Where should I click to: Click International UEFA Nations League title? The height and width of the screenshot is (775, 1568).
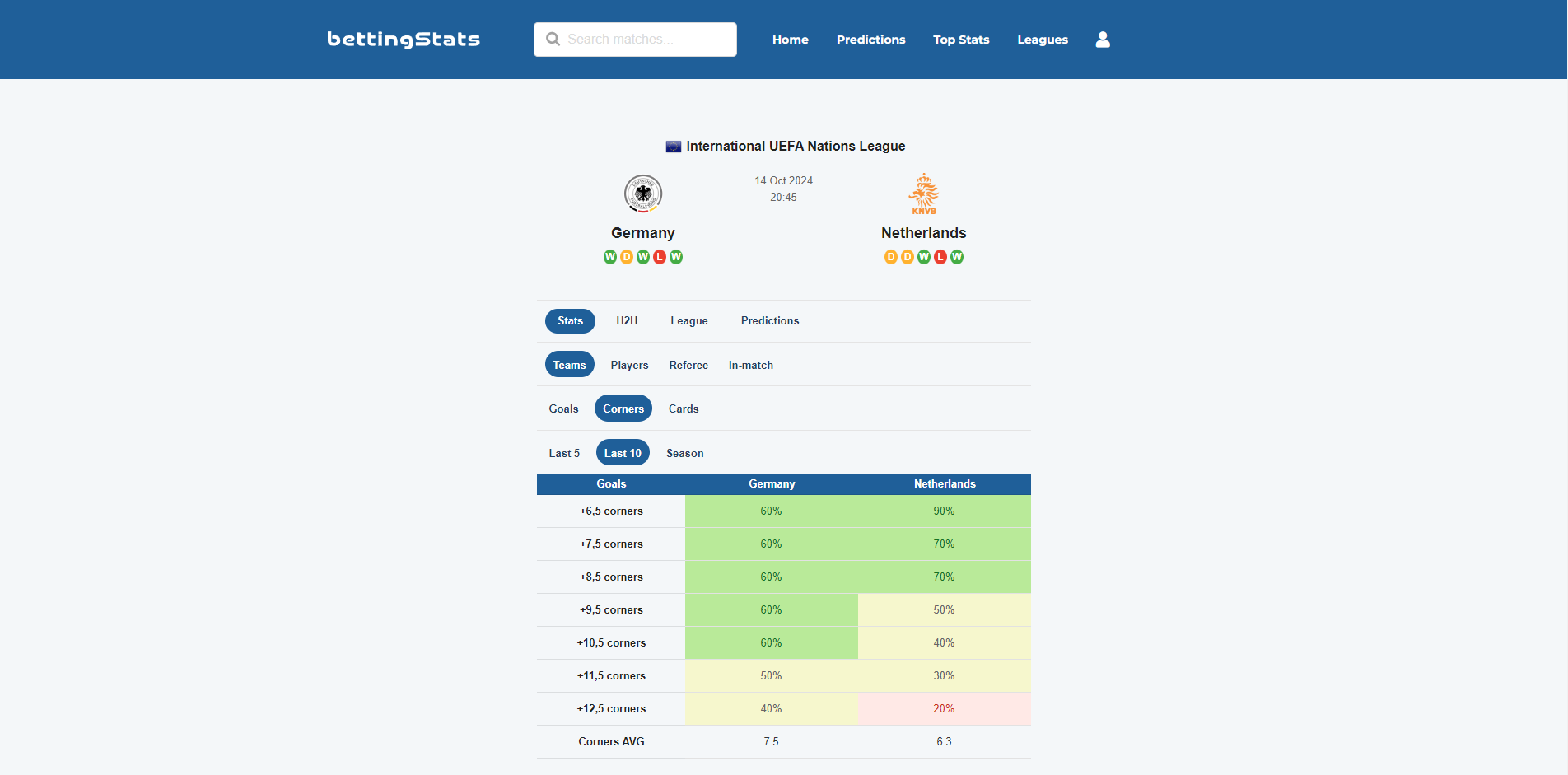coord(796,147)
